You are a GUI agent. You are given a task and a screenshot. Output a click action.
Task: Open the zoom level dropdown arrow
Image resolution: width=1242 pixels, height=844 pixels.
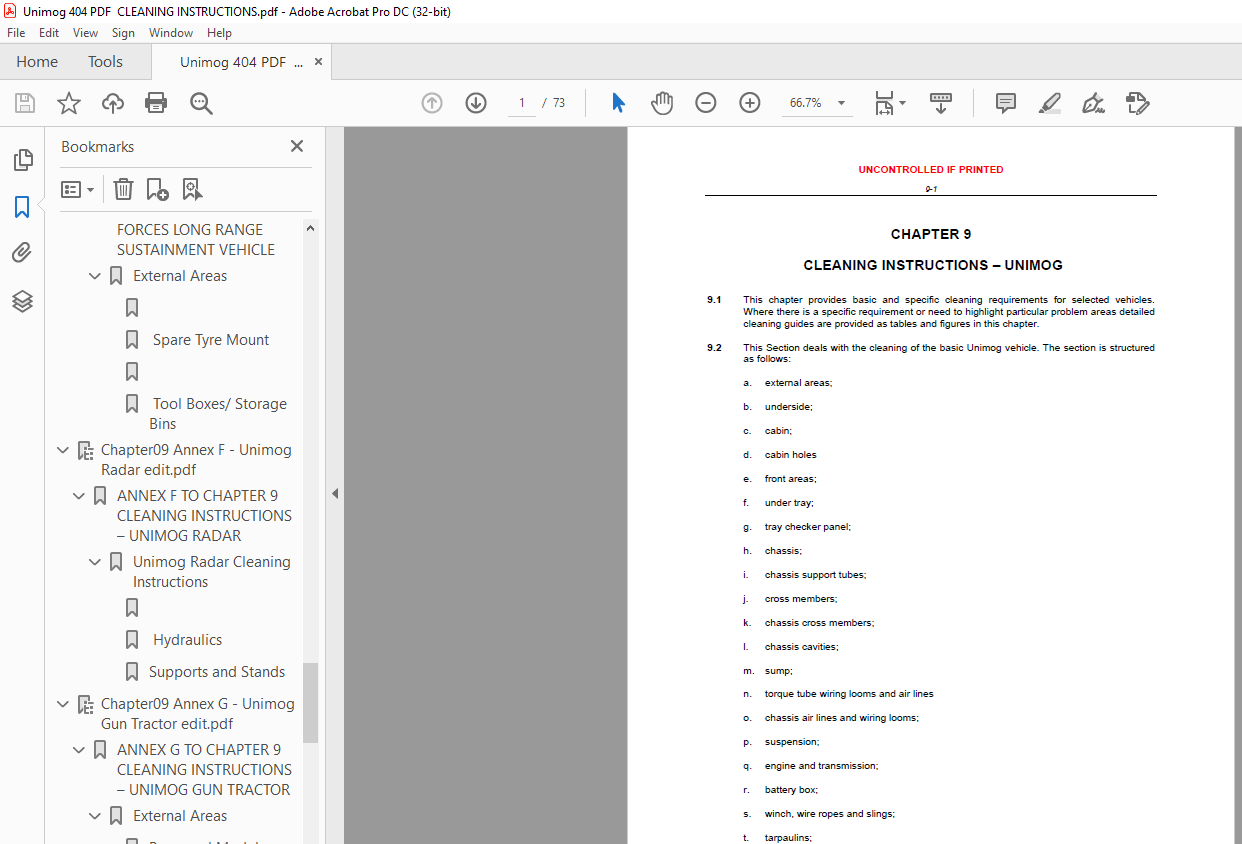[841, 103]
